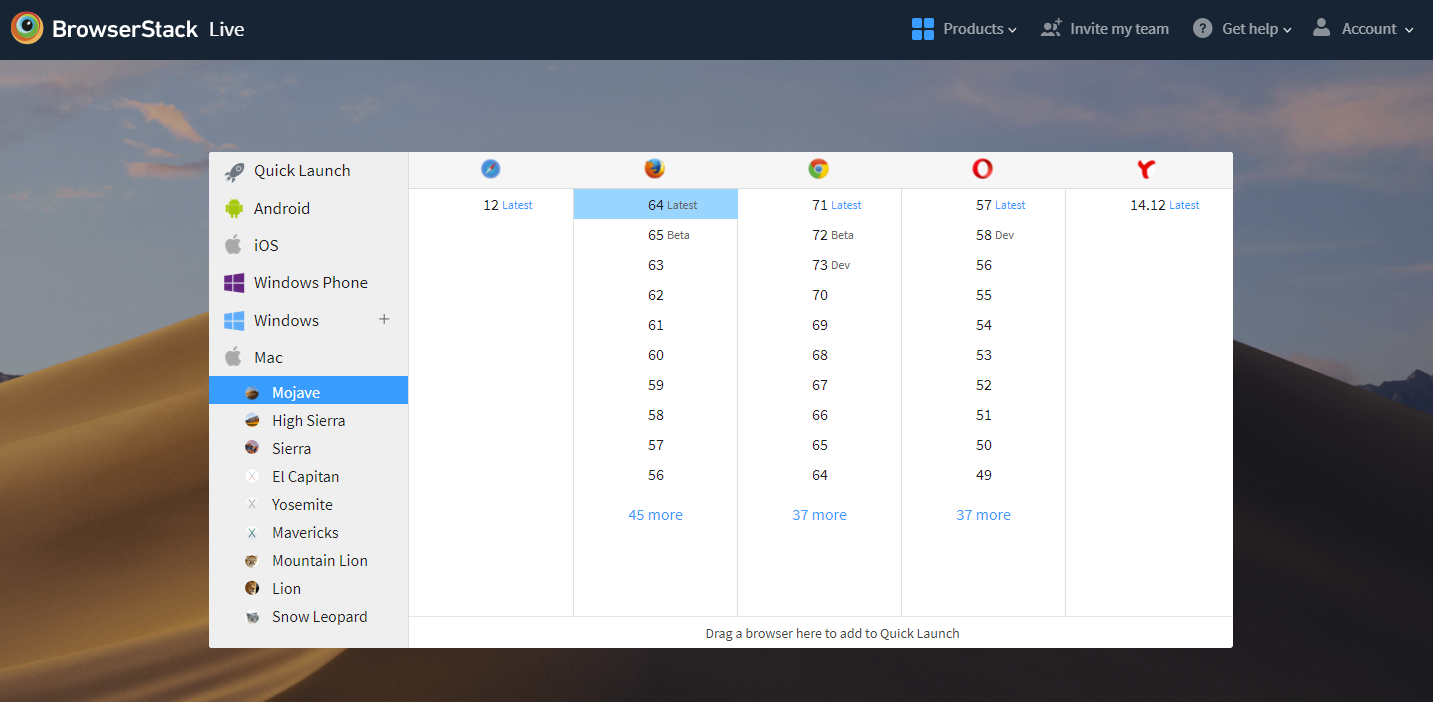
Task: Select the Chrome browser column icon
Action: tap(819, 169)
